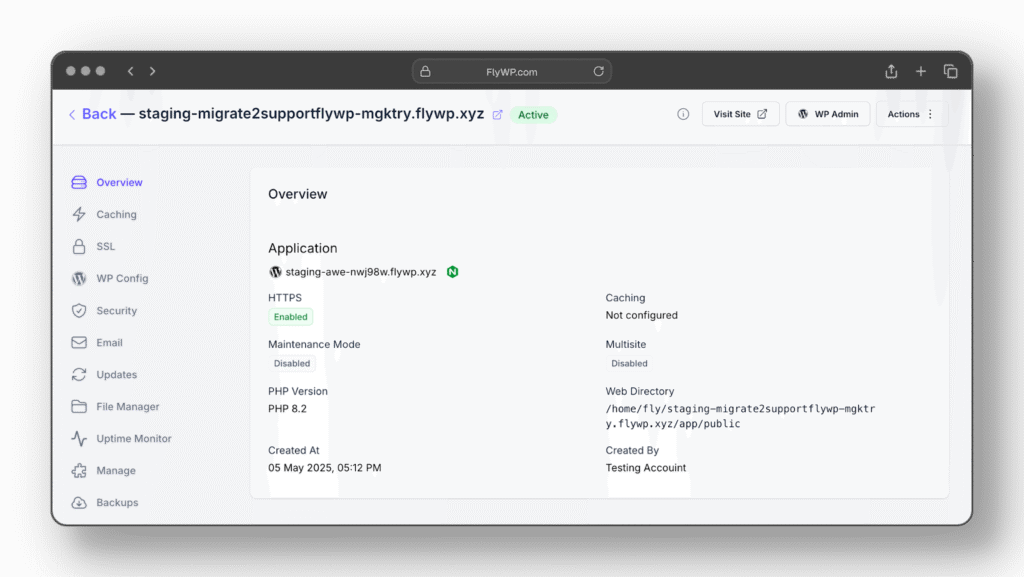Go back with browser back arrow
The width and height of the screenshot is (1024, 577).
coord(130,72)
